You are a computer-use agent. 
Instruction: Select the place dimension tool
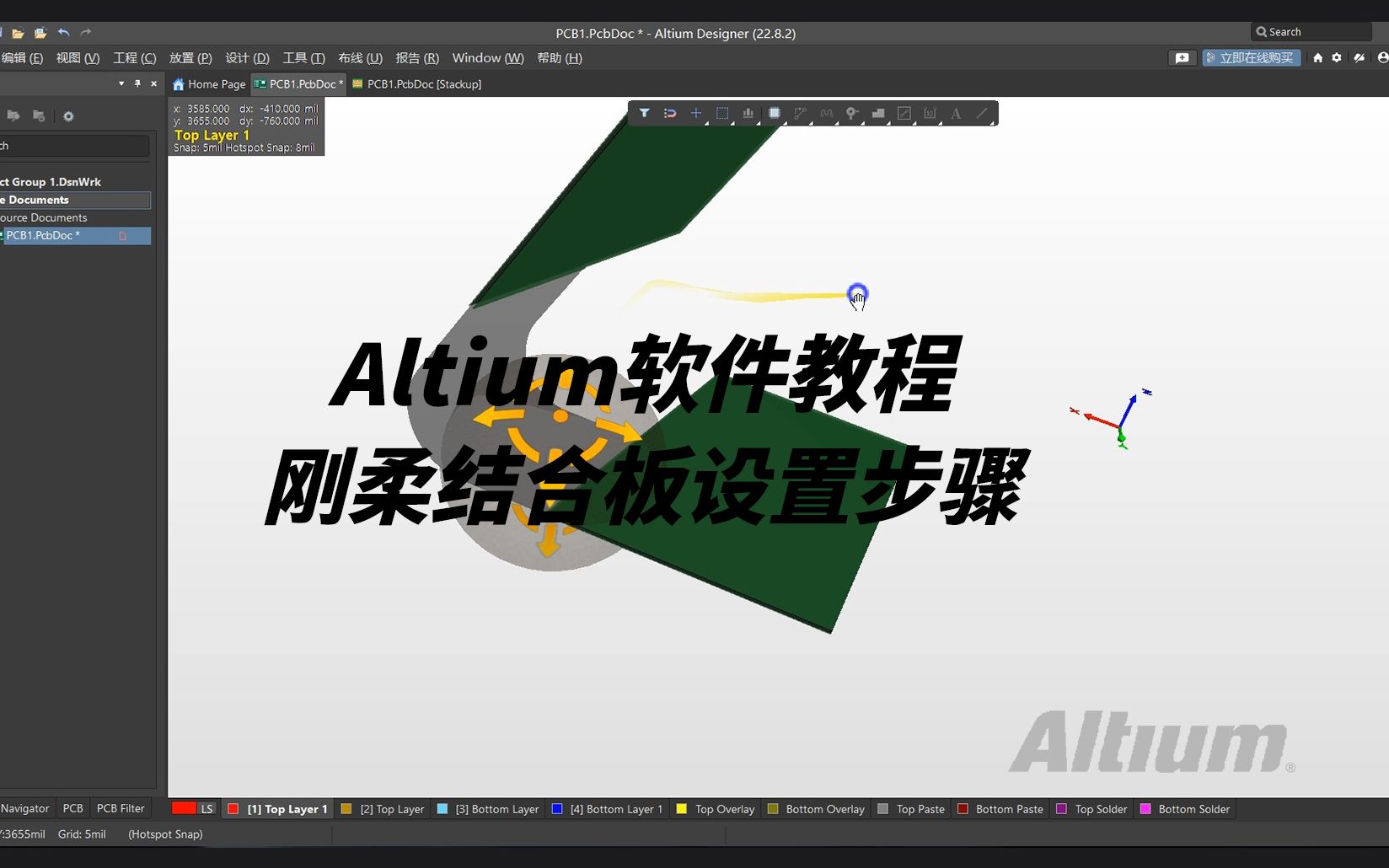[930, 113]
